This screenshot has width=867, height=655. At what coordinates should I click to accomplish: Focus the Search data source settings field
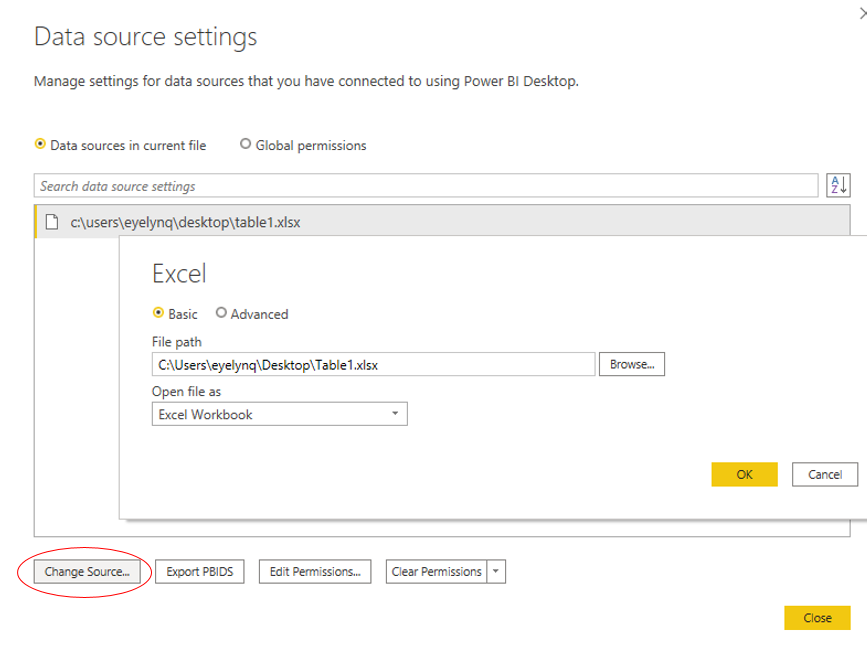pos(426,186)
